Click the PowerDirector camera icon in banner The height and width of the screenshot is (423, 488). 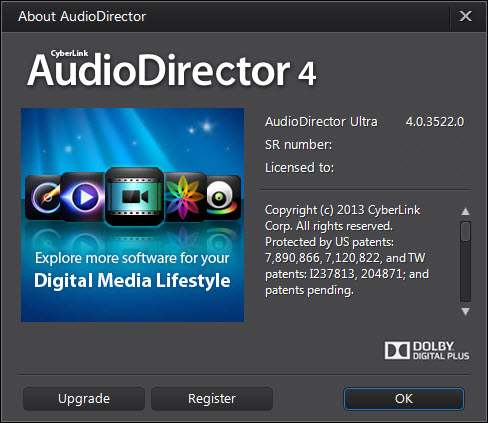[134, 197]
